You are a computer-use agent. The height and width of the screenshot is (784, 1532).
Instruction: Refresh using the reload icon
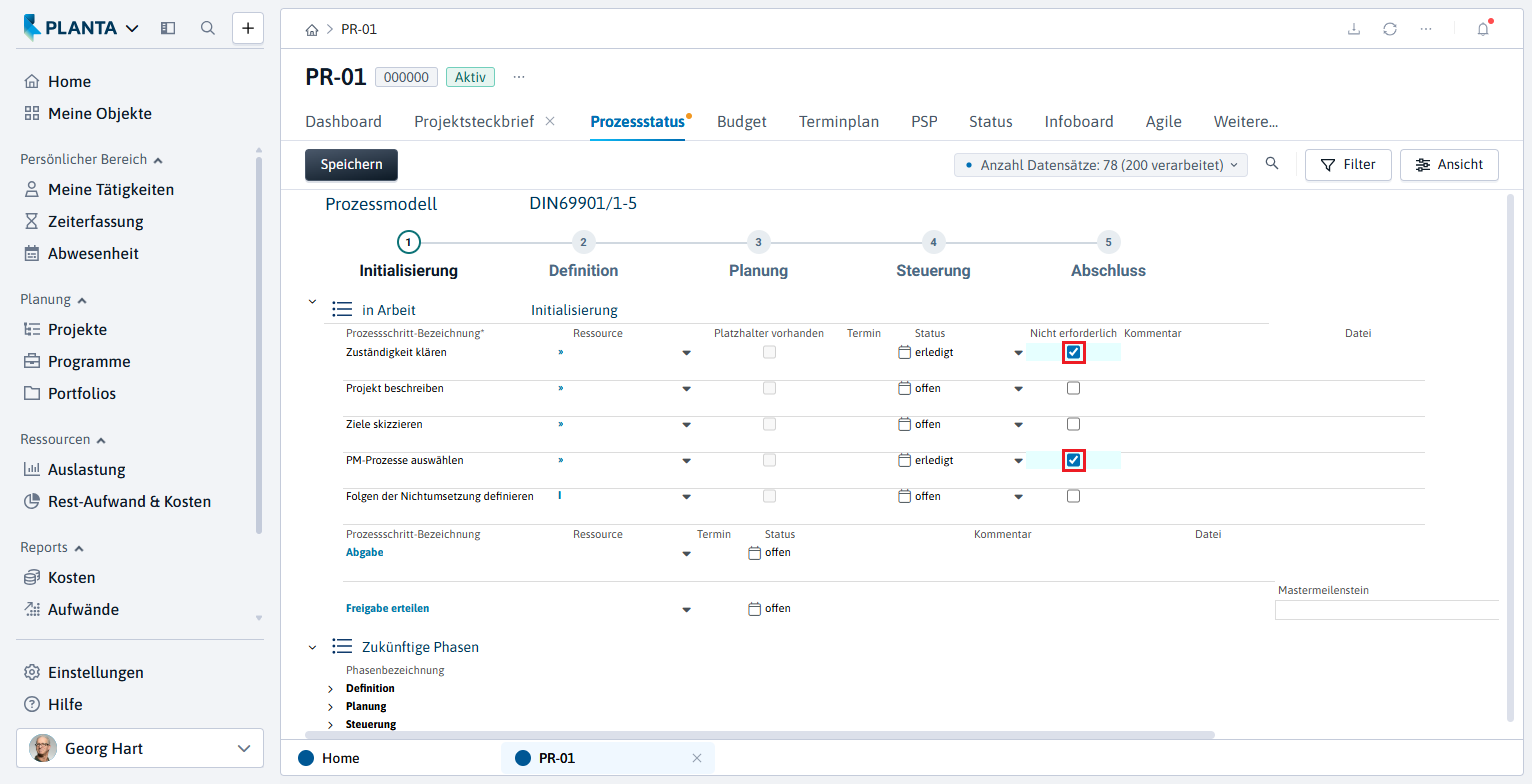pos(1390,29)
